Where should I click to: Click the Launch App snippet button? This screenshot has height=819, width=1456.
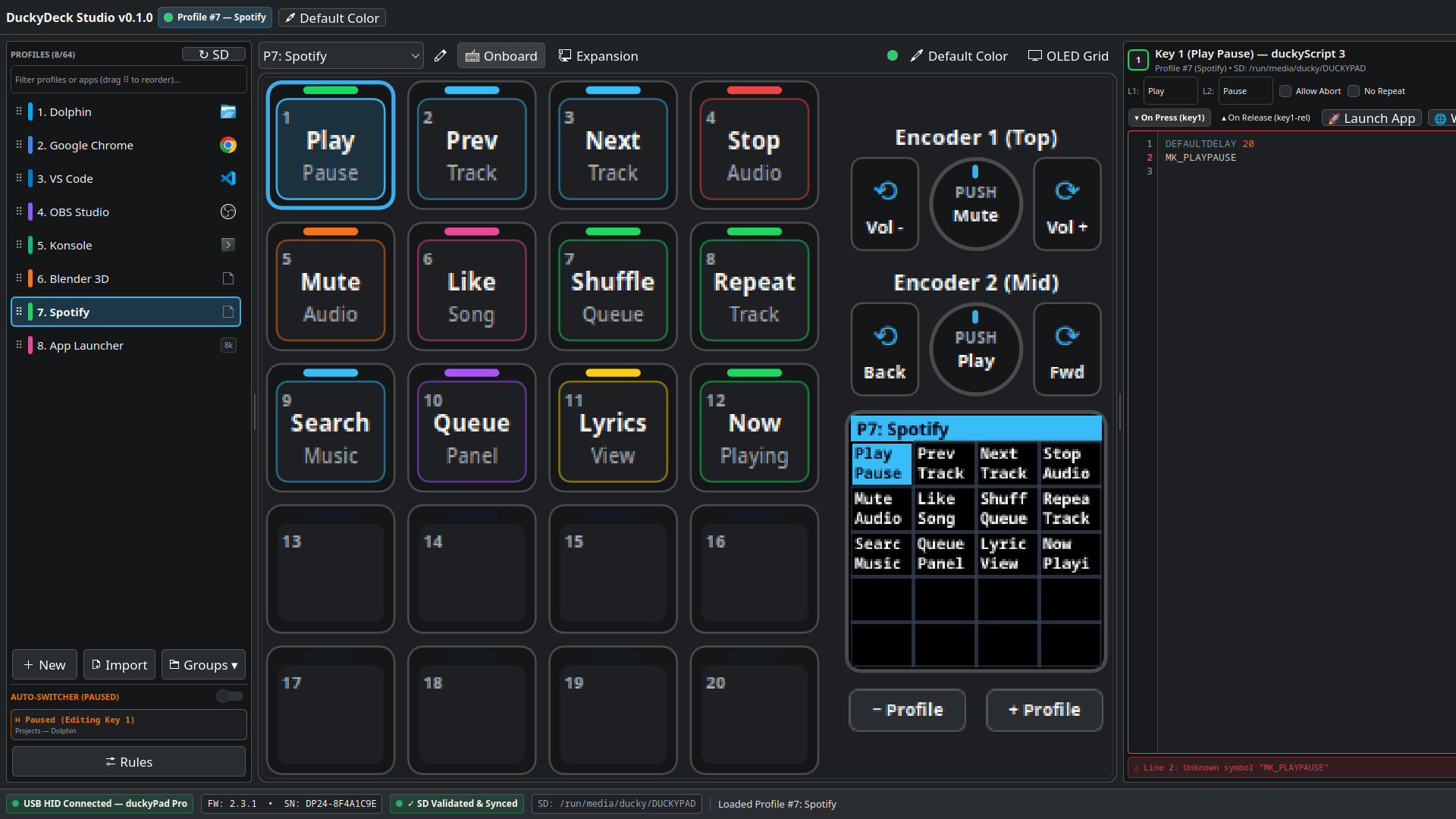pyautogui.click(x=1372, y=118)
